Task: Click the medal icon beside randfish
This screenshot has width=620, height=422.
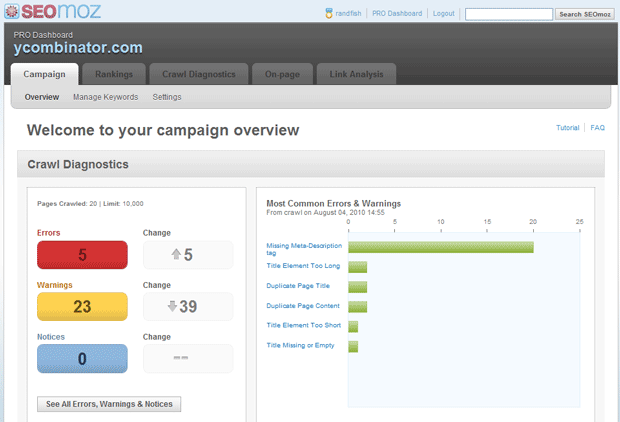Action: (x=329, y=13)
